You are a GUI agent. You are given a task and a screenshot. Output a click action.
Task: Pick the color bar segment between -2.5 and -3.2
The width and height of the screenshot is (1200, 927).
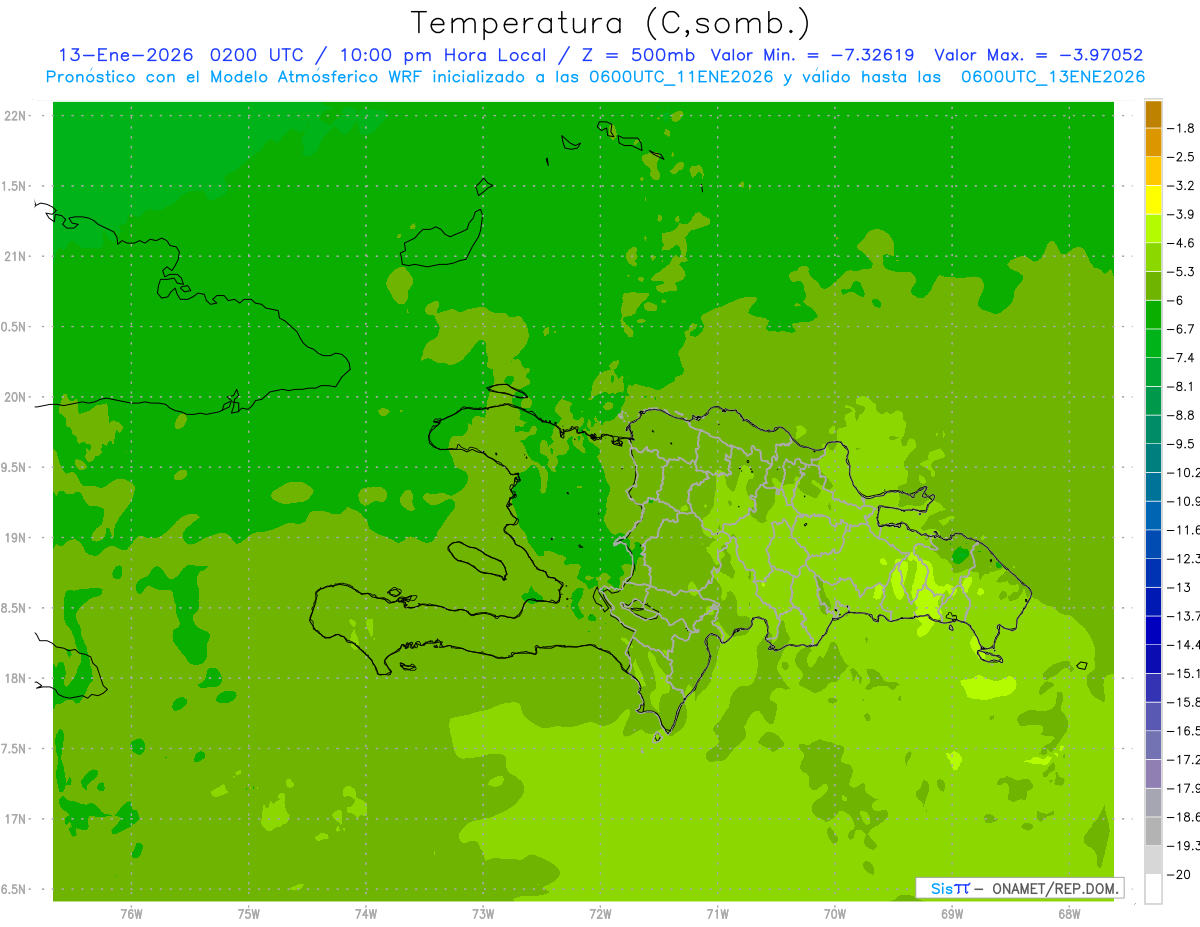pyautogui.click(x=1153, y=171)
